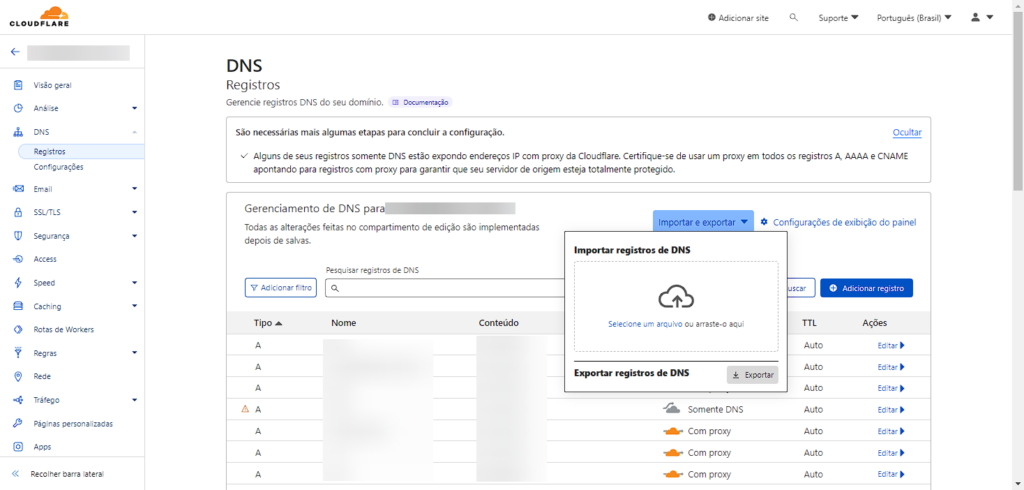Click the Páginas personalizadas wrench icon
The image size is (1024, 490).
click(18, 423)
